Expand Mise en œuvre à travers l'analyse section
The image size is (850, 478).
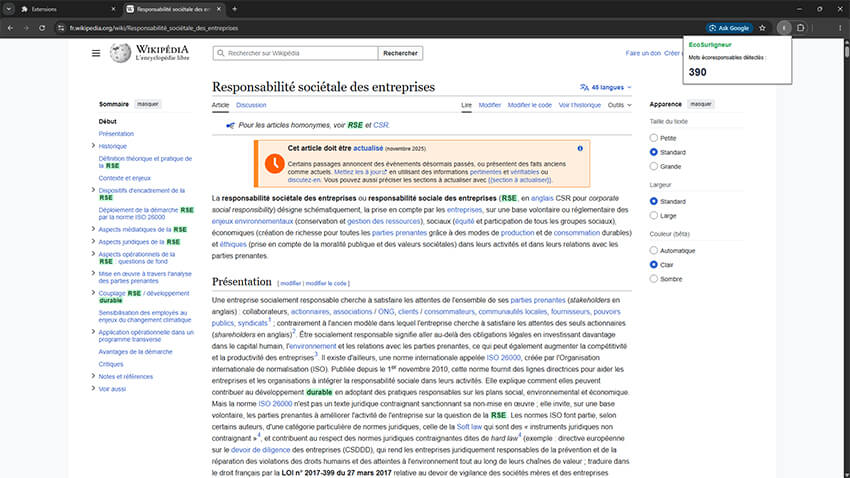(93, 273)
